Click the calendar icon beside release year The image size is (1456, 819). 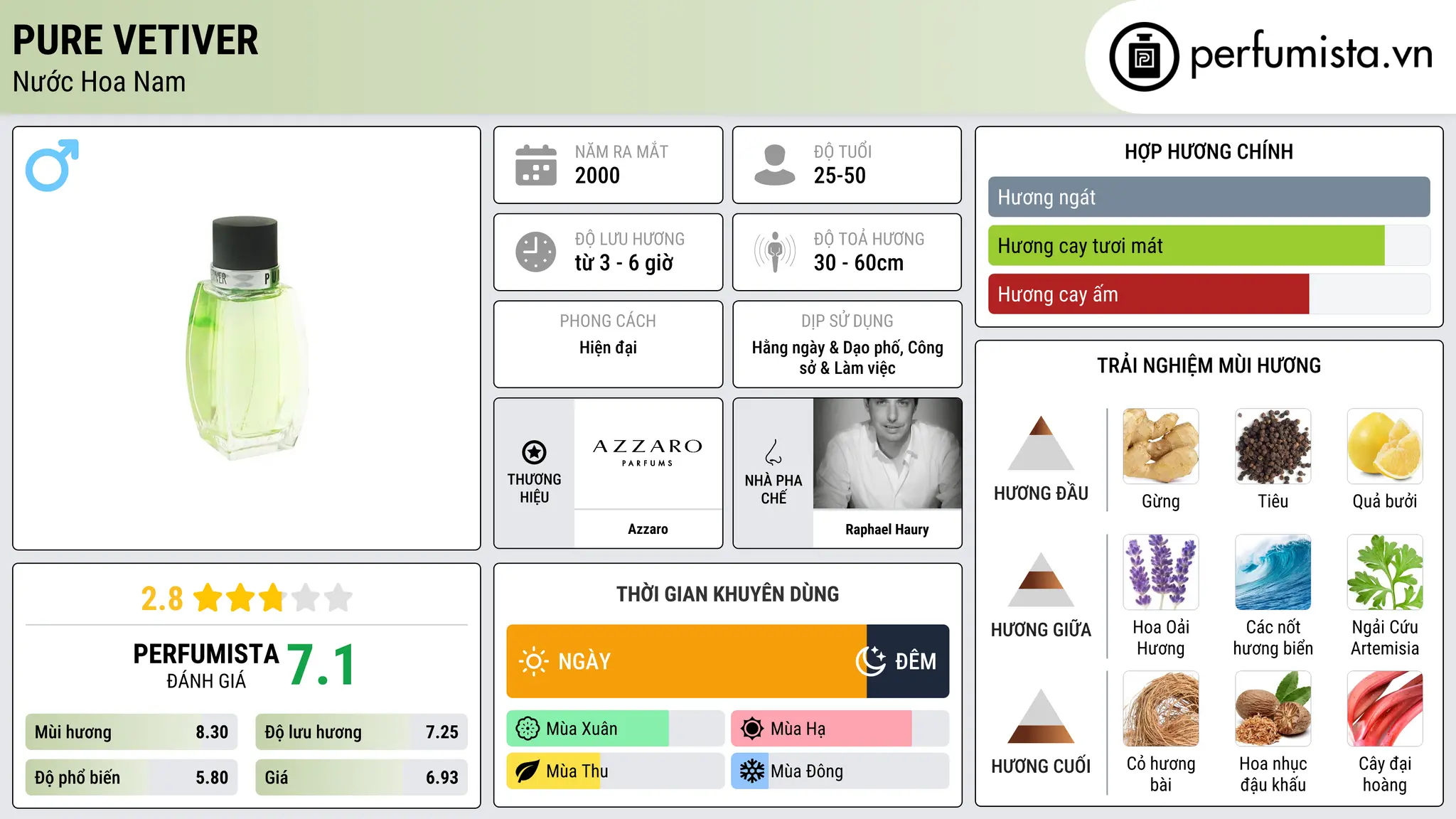pos(536,165)
